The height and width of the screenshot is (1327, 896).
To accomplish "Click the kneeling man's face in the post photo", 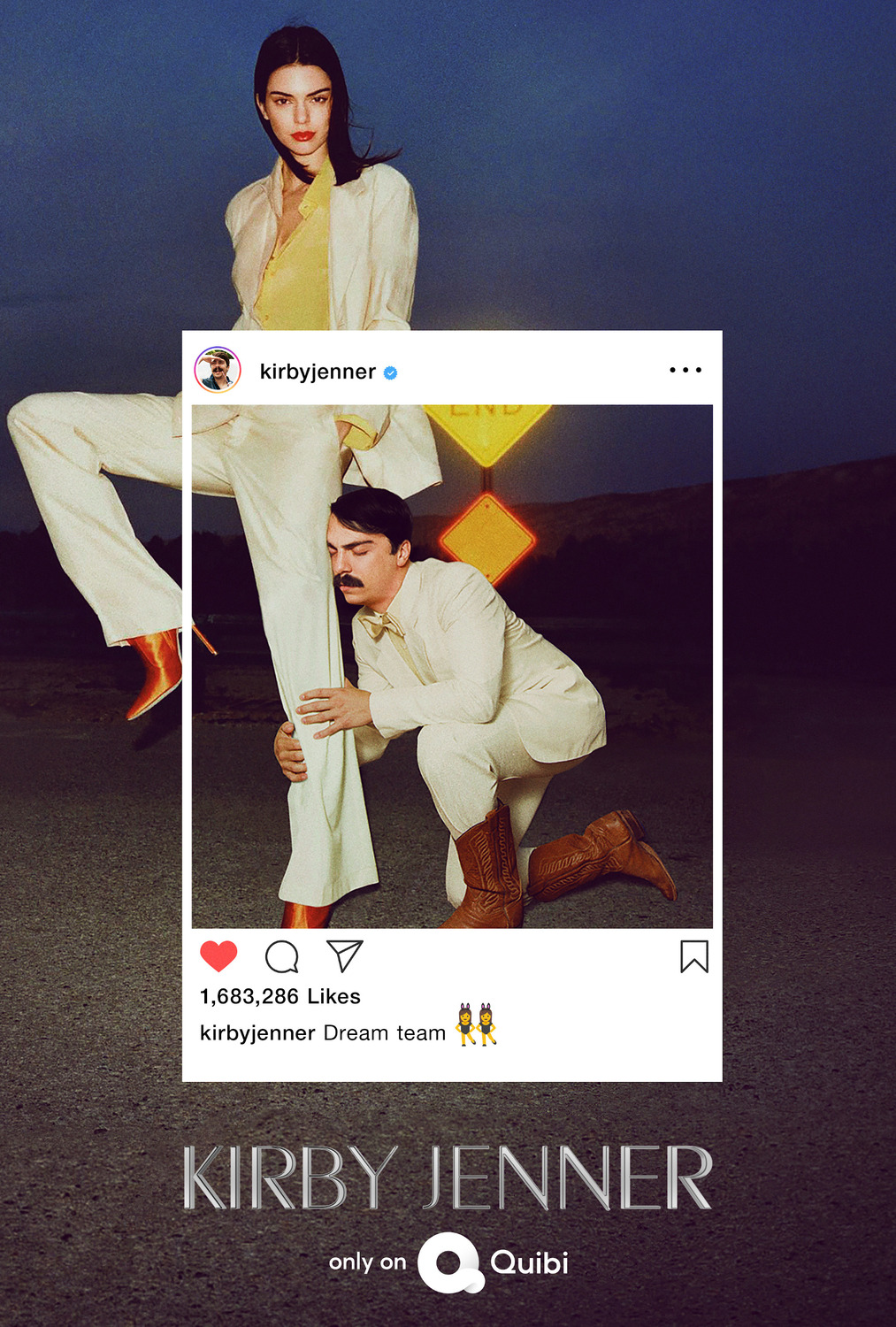I will pyautogui.click(x=363, y=557).
